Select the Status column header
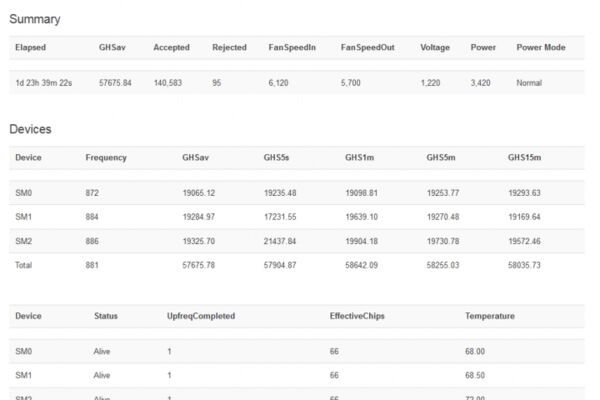 pyautogui.click(x=106, y=316)
